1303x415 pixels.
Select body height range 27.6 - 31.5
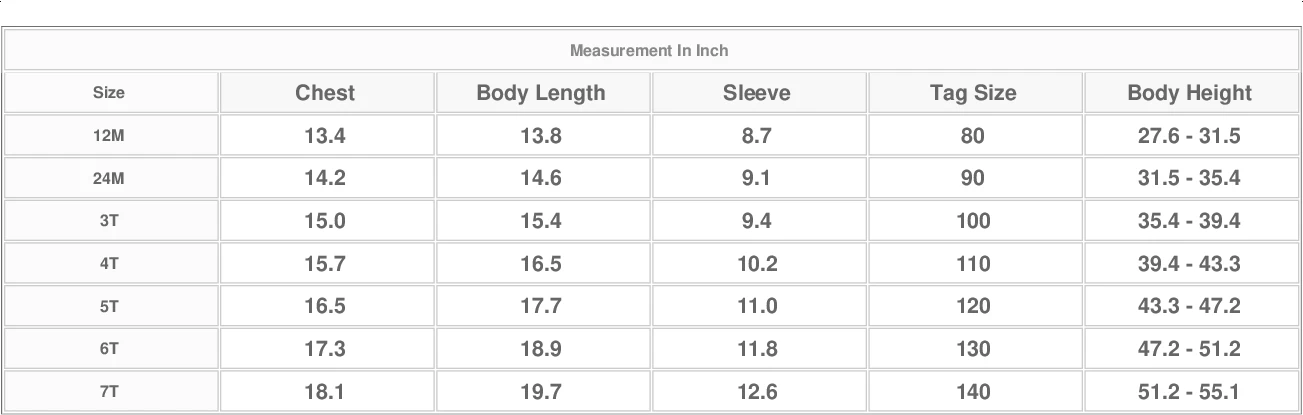[1190, 136]
